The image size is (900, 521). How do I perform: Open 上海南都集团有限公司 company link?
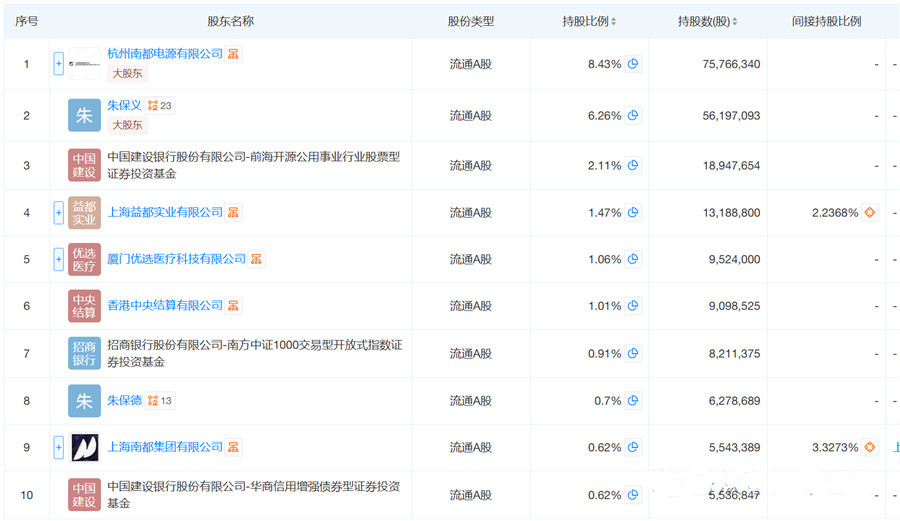tap(165, 447)
